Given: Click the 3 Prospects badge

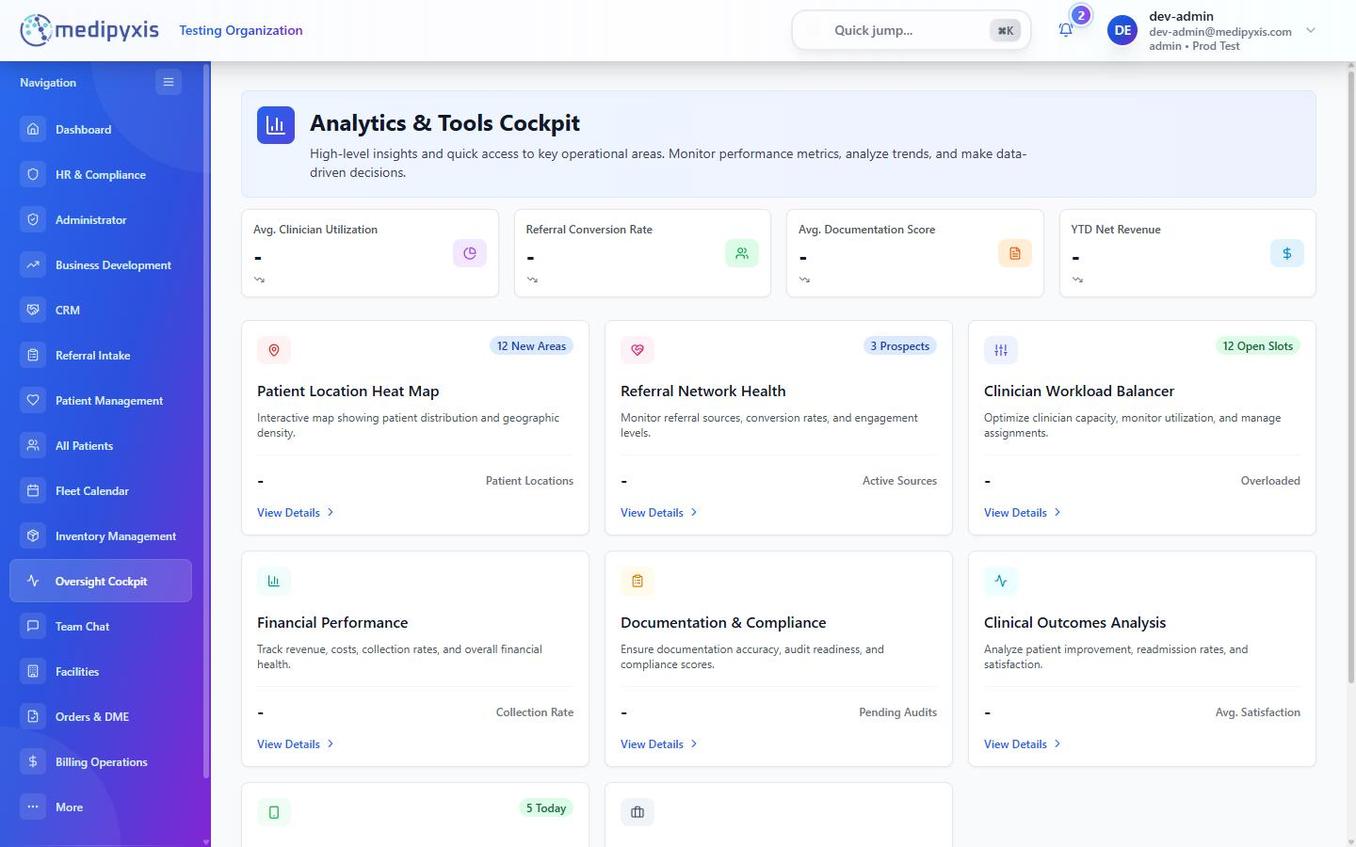Looking at the screenshot, I should pyautogui.click(x=900, y=346).
